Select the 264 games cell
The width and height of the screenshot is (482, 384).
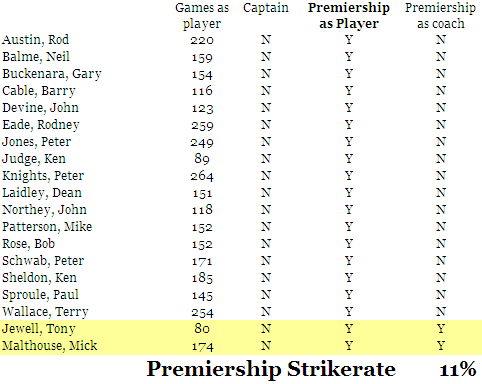coord(202,176)
